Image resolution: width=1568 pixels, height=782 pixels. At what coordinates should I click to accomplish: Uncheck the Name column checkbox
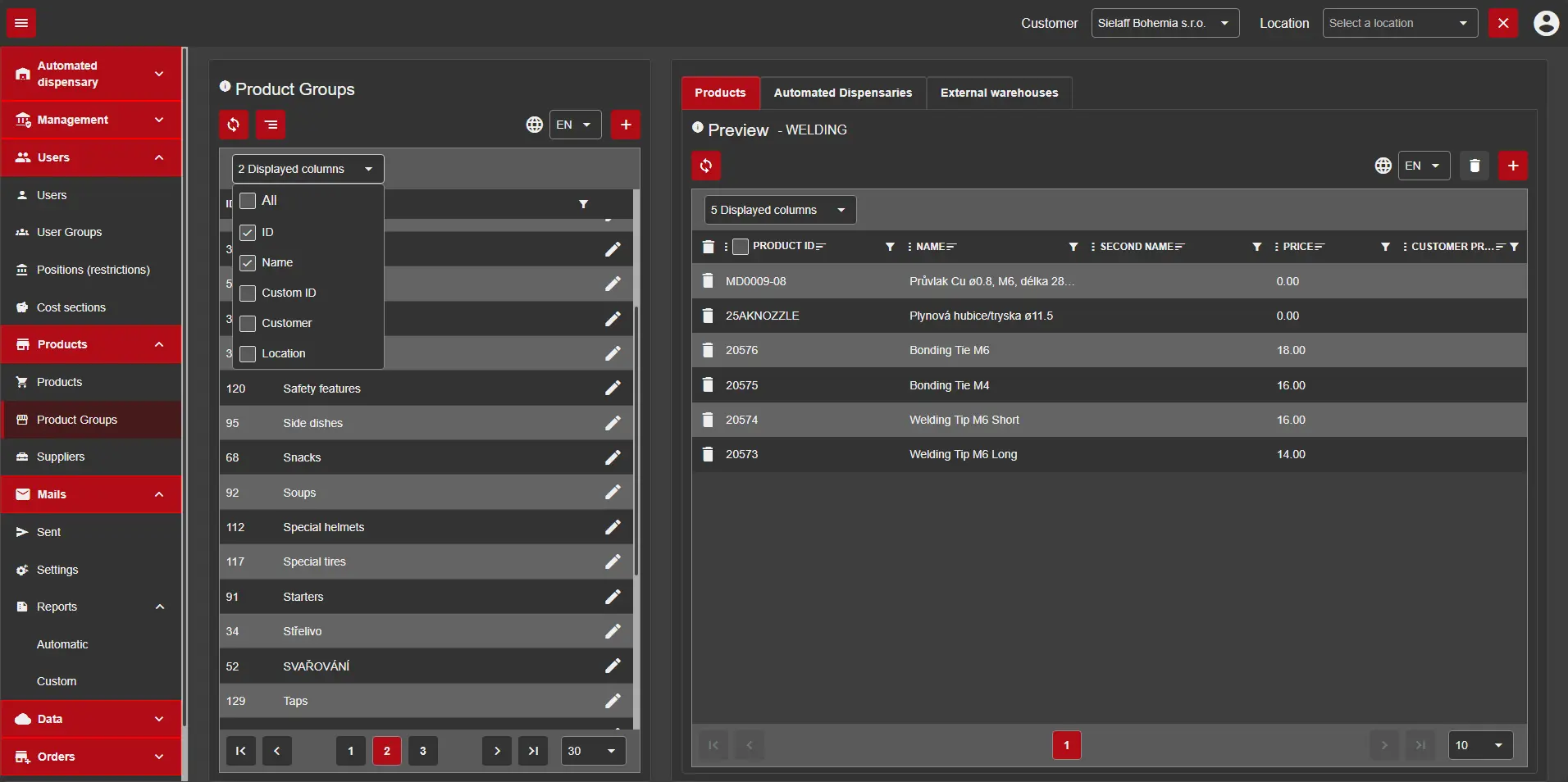pos(248,263)
